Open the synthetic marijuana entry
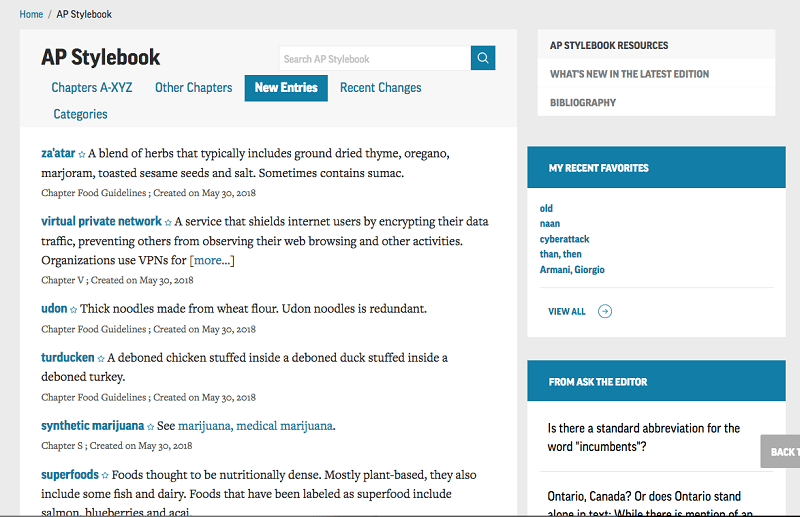This screenshot has height=517, width=800. (92, 425)
